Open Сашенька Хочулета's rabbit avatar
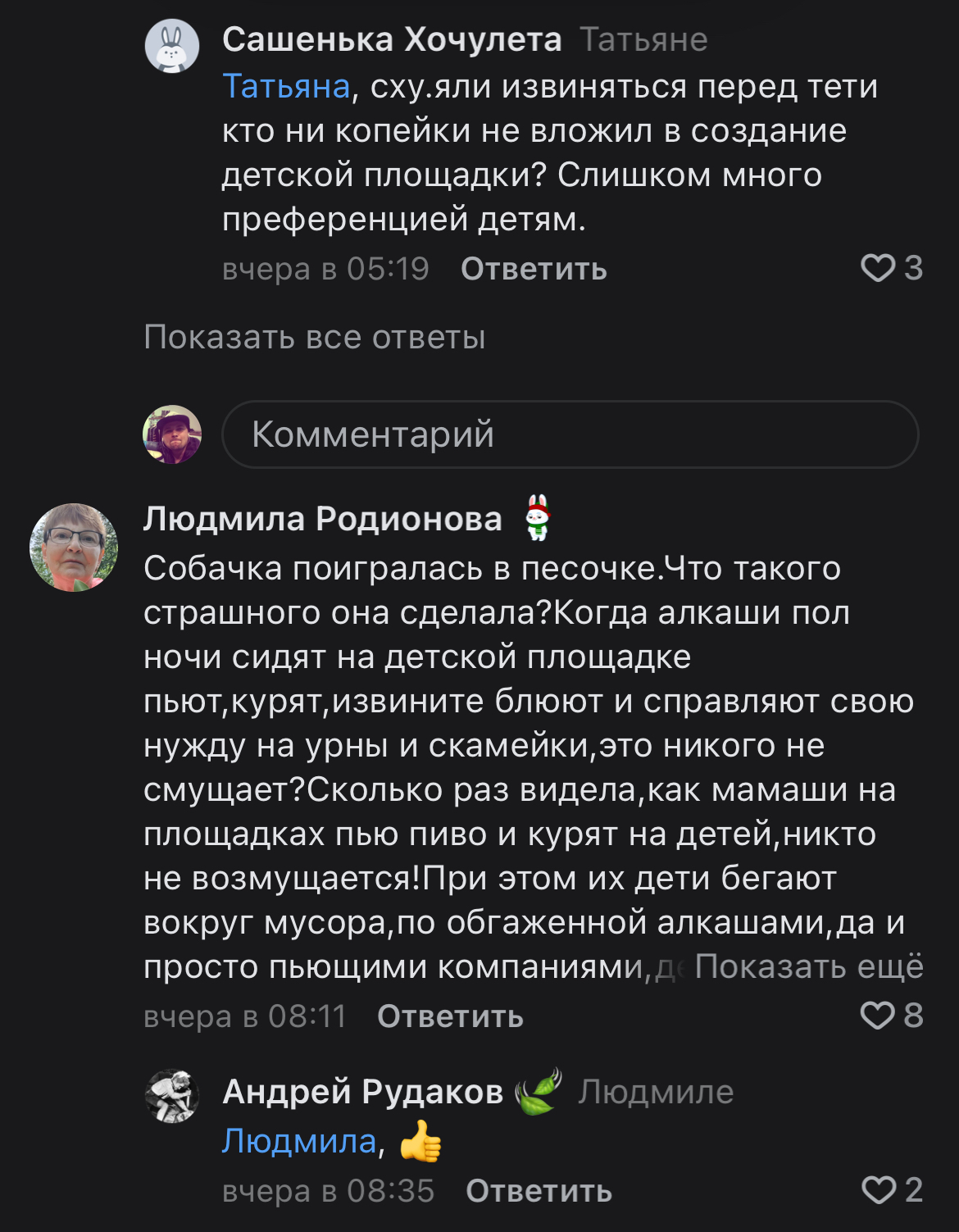The image size is (959, 1232). click(x=172, y=46)
